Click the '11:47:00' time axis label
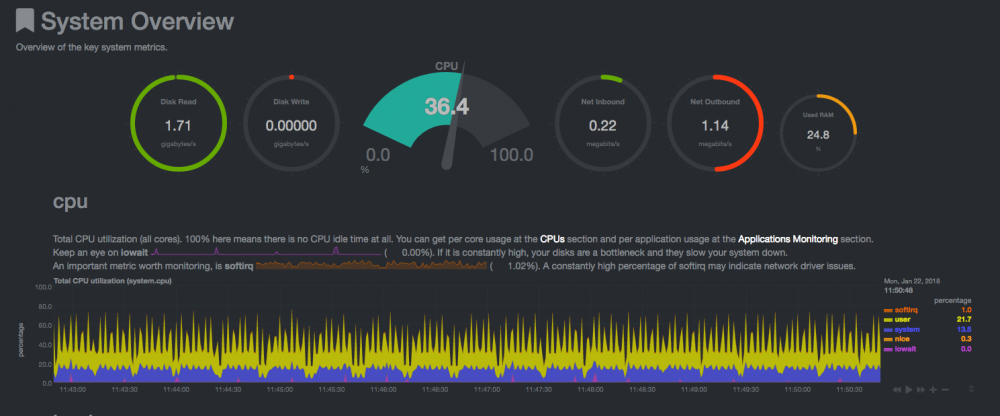This screenshot has height=416, width=1000. pos(487,389)
